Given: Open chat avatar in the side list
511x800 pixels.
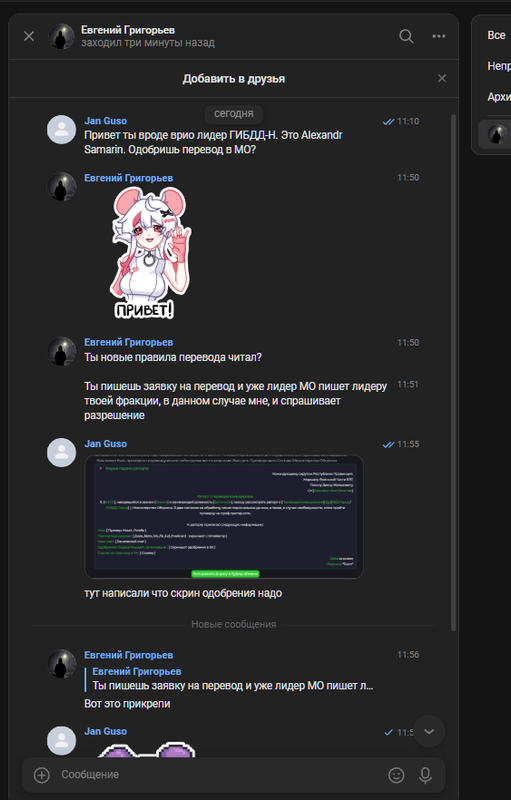Looking at the screenshot, I should [x=497, y=134].
